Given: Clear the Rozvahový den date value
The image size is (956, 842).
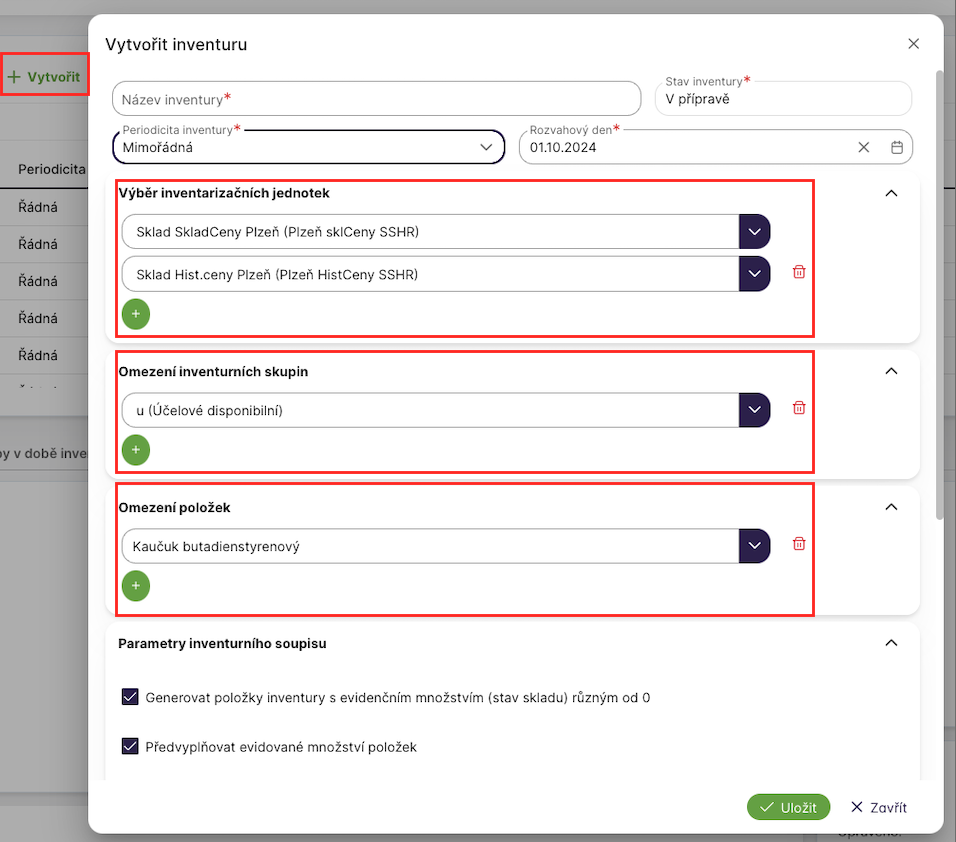Looking at the screenshot, I should tap(864, 147).
